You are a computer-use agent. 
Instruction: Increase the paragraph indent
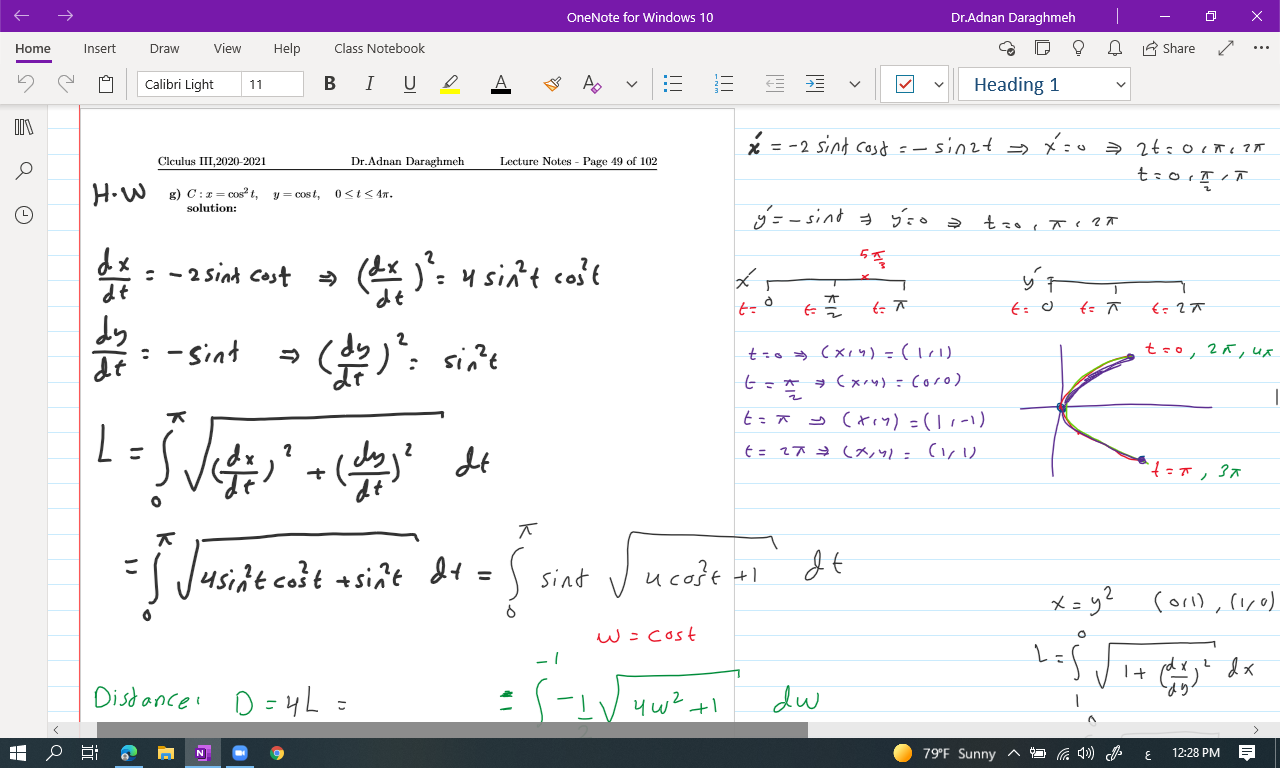tap(816, 84)
